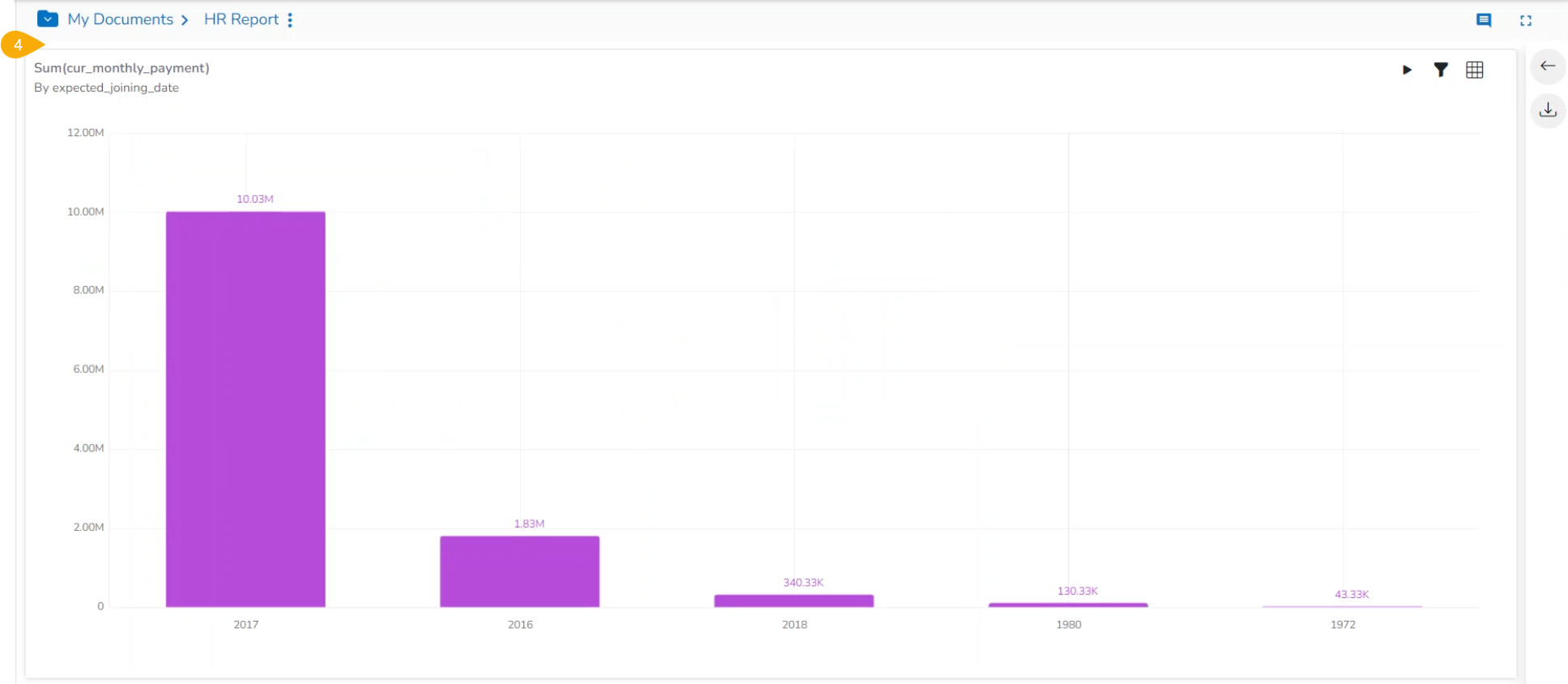Select the 2017 purple bar

tap(245, 409)
